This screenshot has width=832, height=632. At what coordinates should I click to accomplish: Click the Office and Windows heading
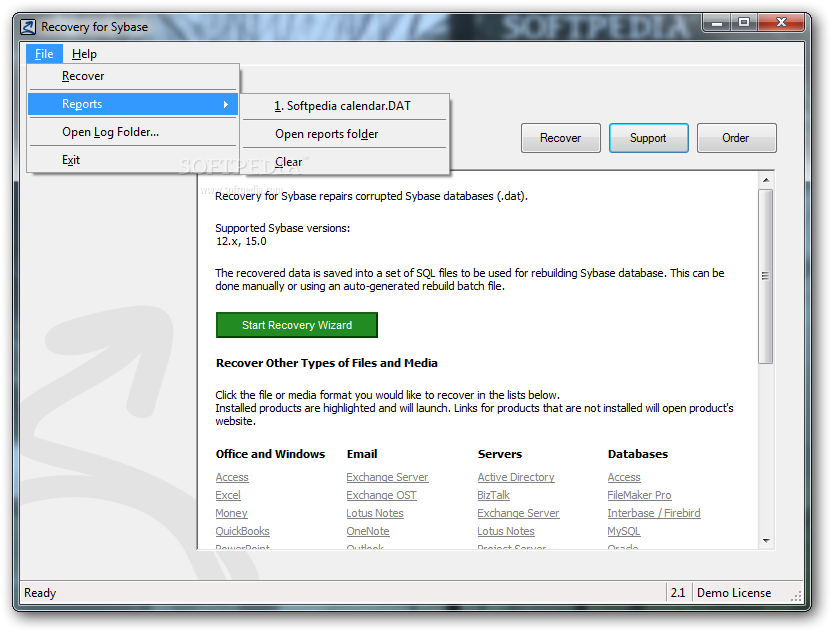(x=271, y=454)
